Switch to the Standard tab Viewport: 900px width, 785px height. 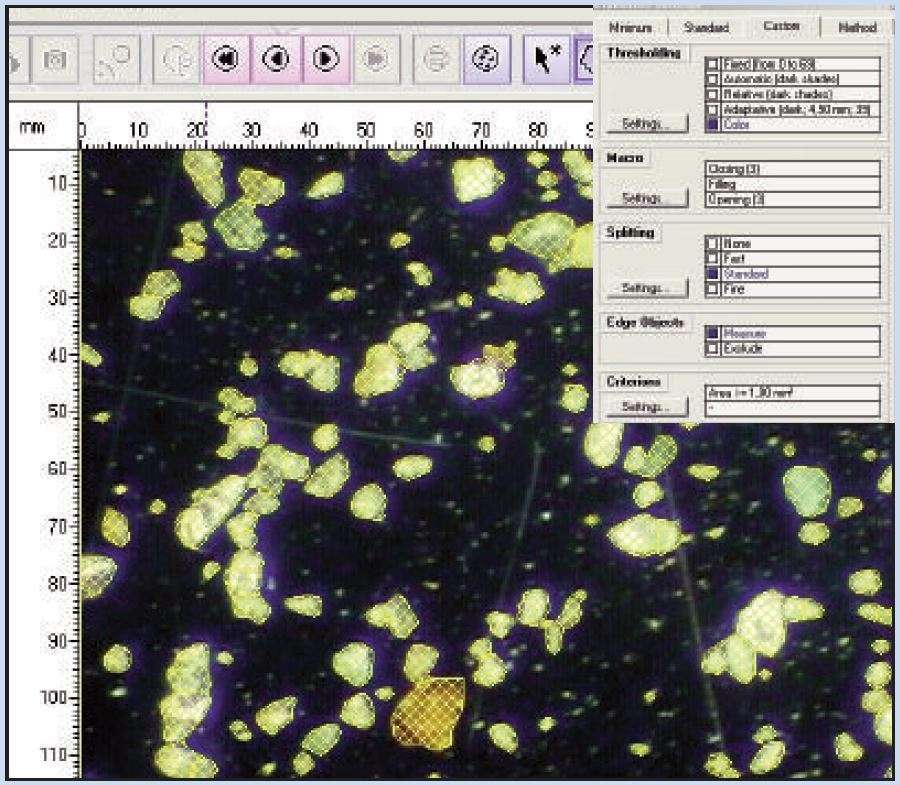tap(706, 28)
